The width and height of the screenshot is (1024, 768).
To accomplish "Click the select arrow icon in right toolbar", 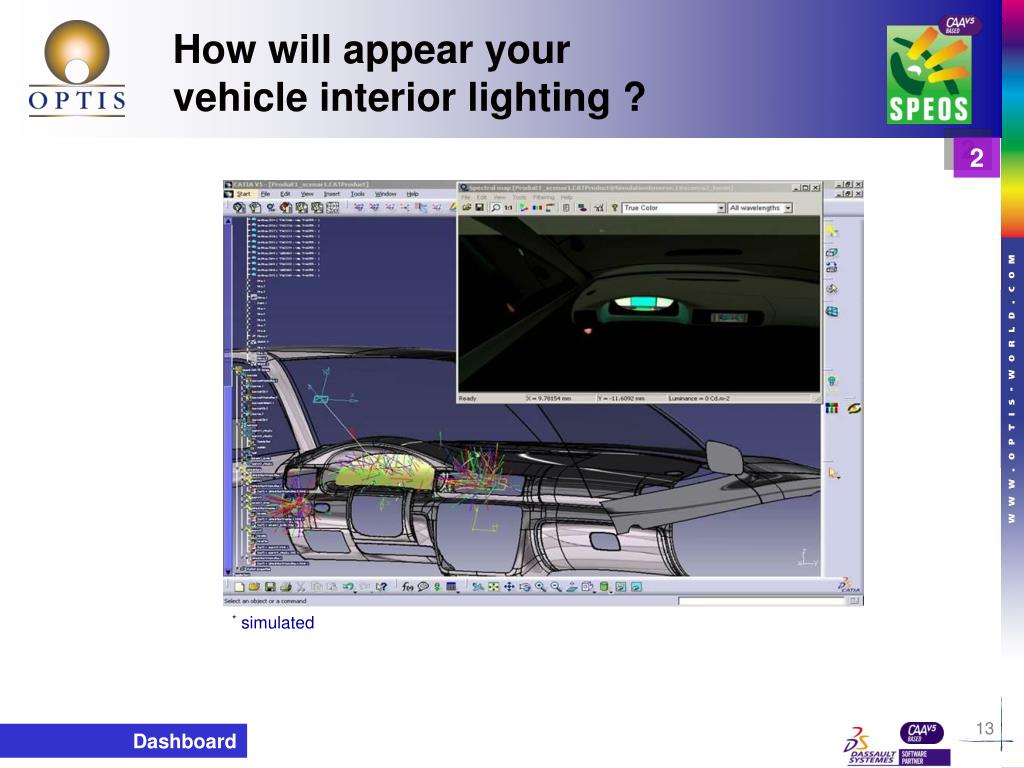I will tap(833, 473).
